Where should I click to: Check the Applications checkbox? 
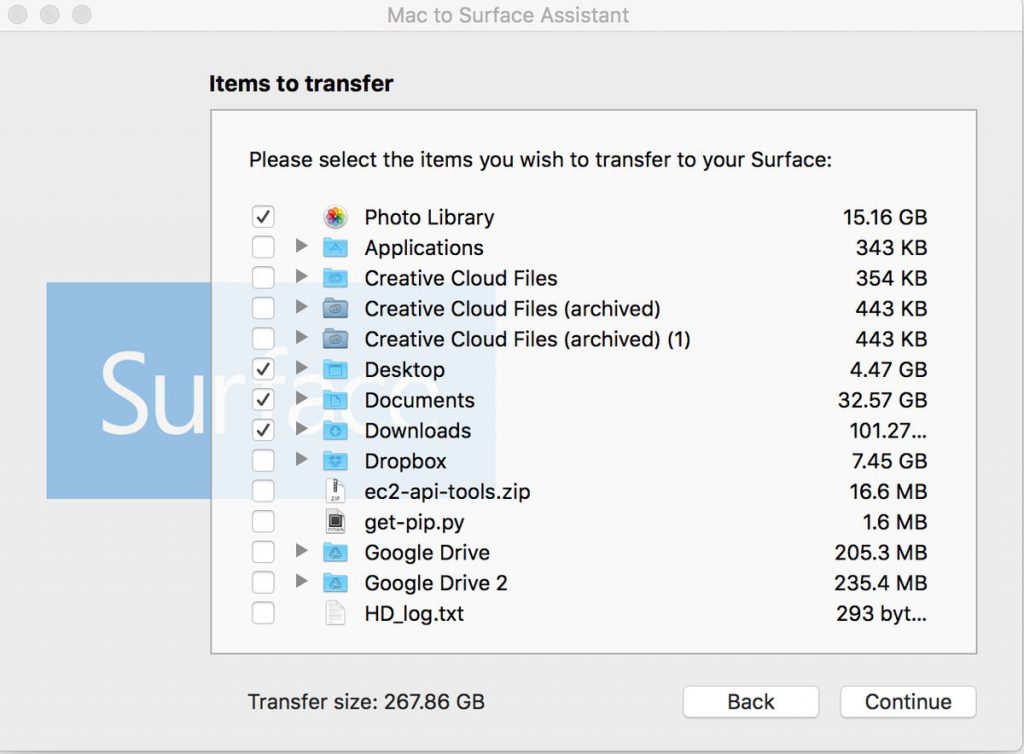pos(263,247)
